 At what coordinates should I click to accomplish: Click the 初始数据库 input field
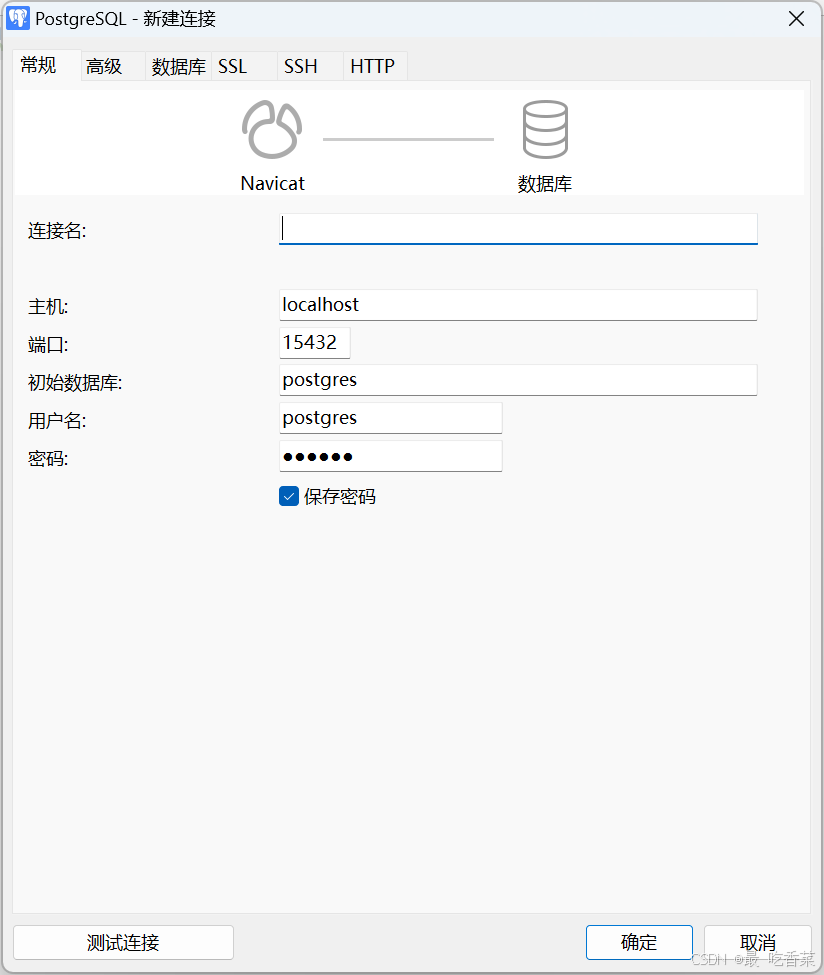518,380
